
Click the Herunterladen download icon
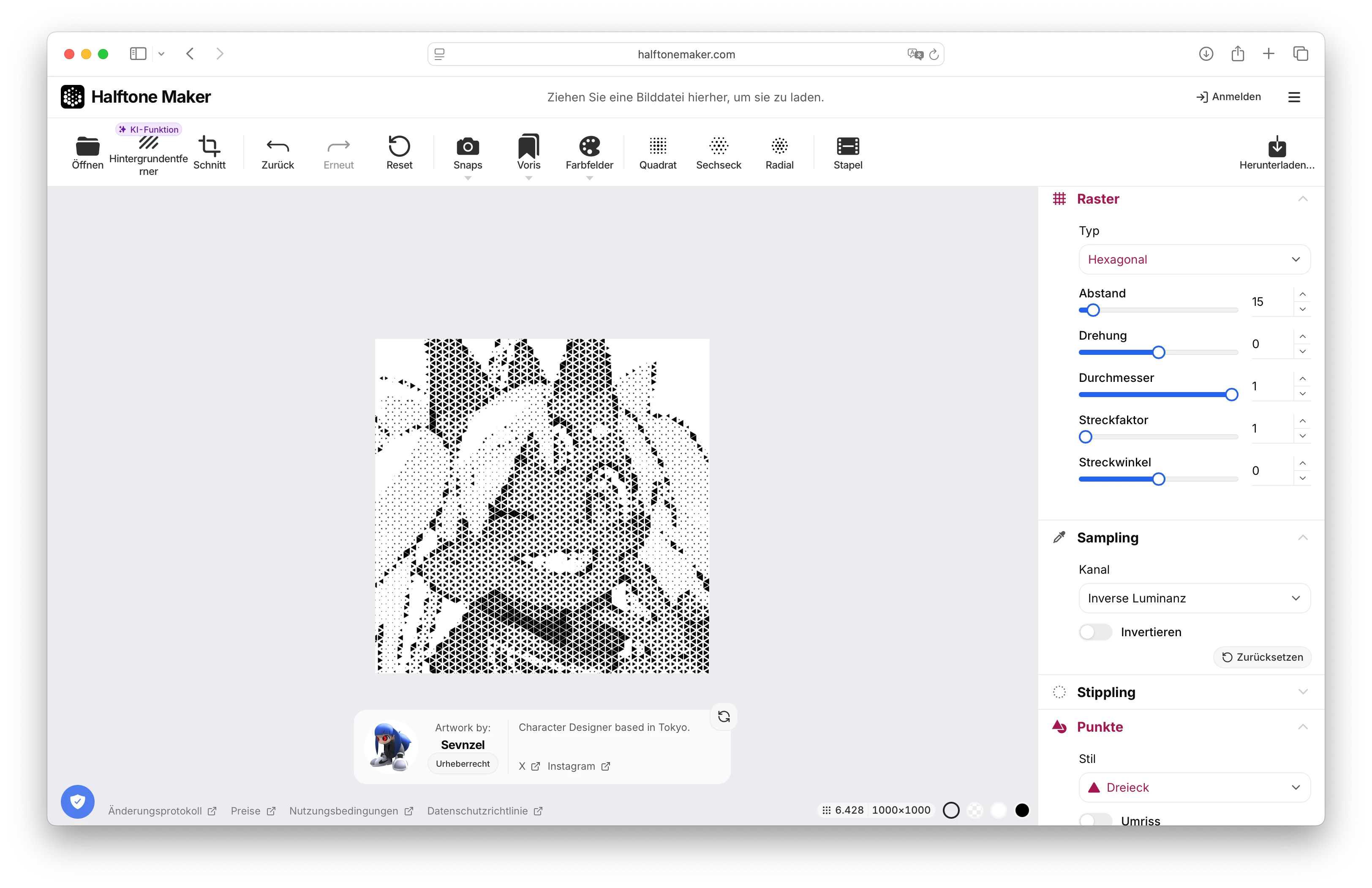1277,147
